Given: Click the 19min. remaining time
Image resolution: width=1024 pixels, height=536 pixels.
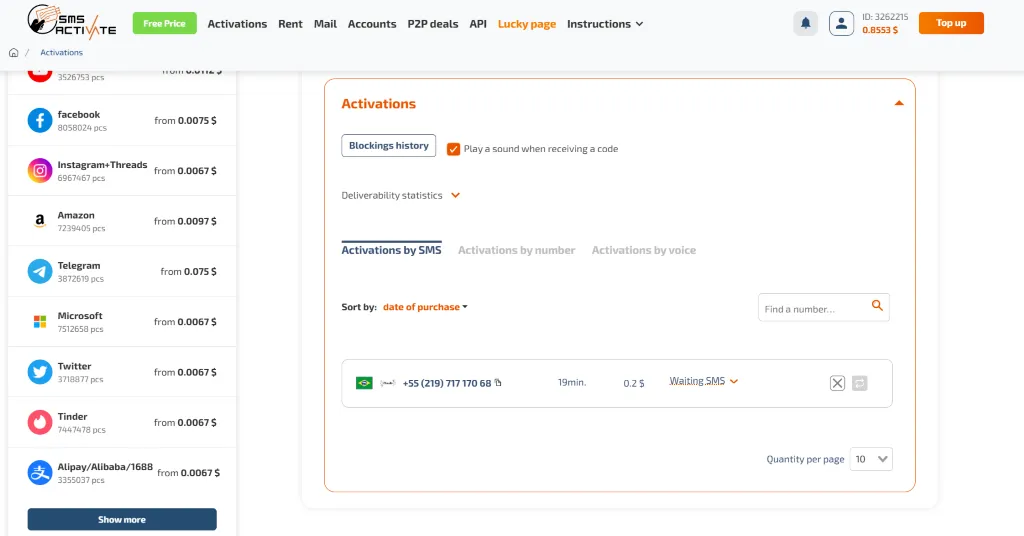Looking at the screenshot, I should click(x=572, y=383).
